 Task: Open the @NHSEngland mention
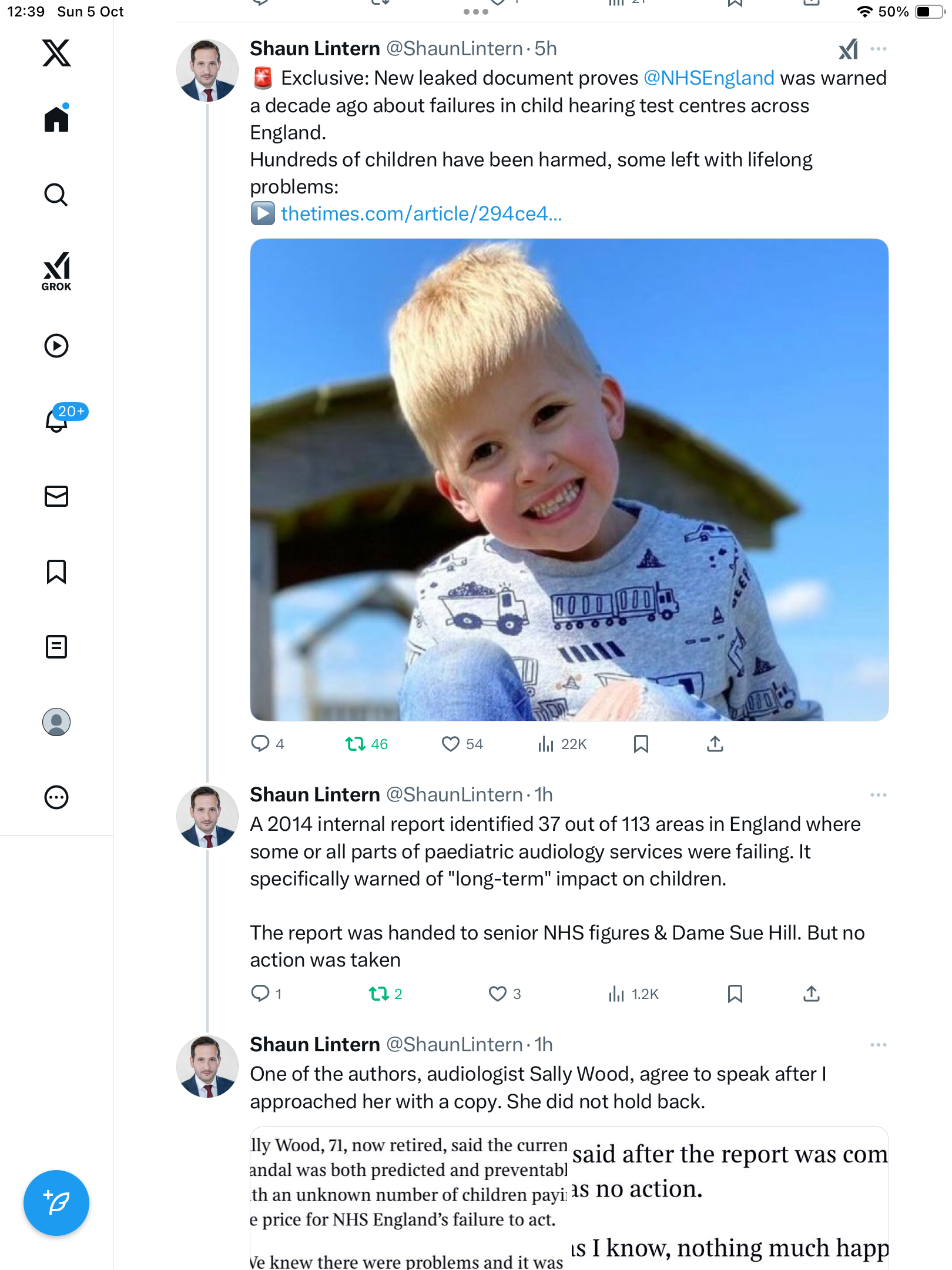709,78
